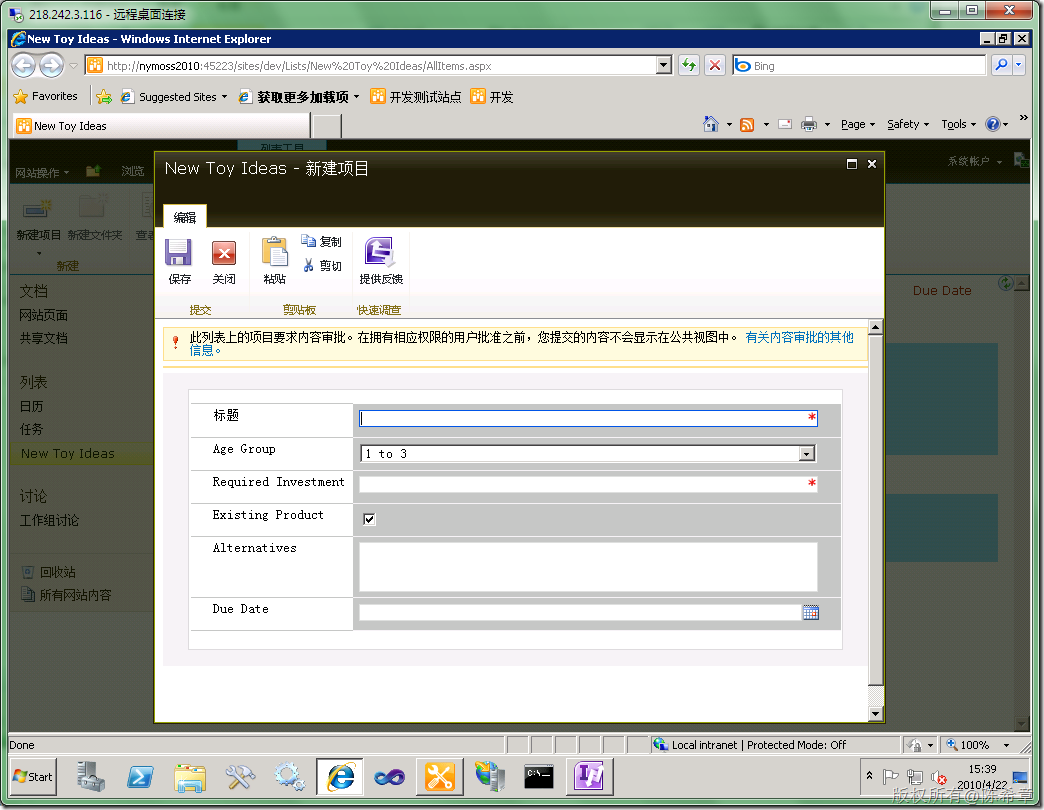1044x810 pixels.
Task: Click the Add to Favorites bar star icon
Action: pos(104,97)
